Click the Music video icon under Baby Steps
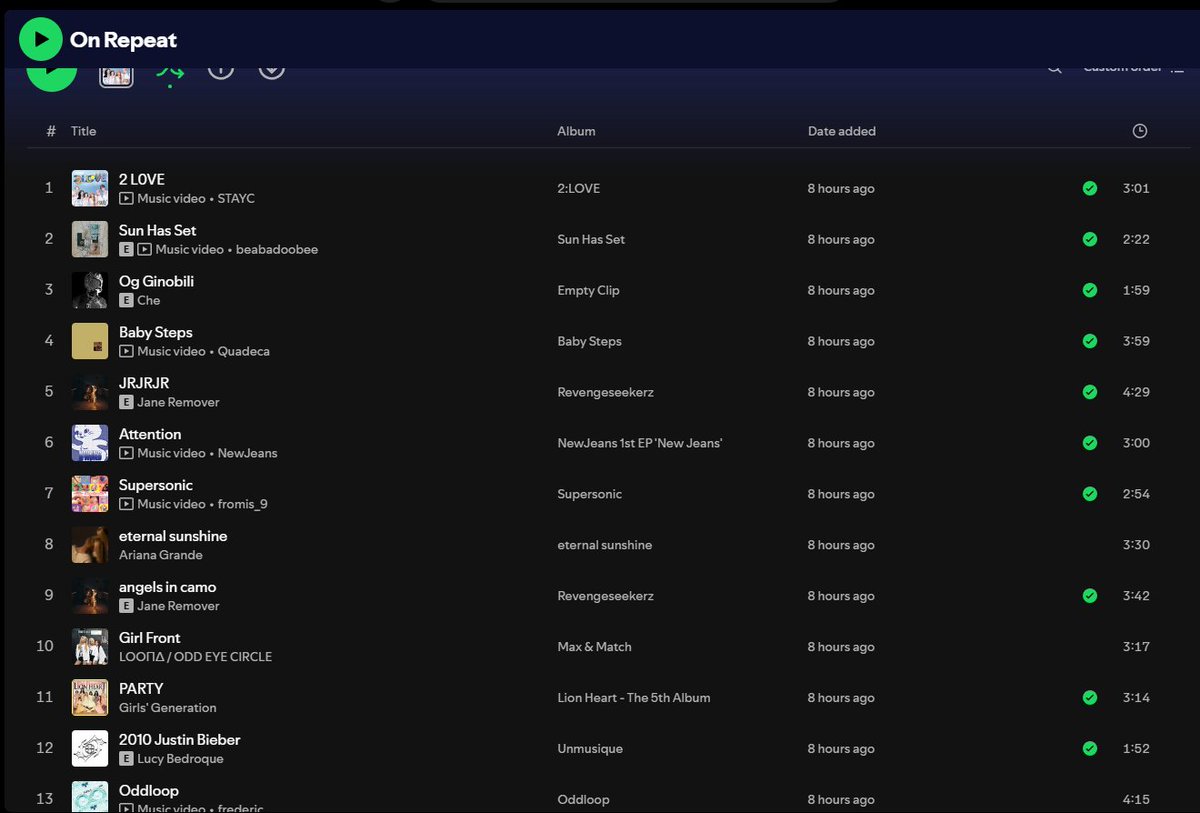The image size is (1200, 813). pyautogui.click(x=126, y=352)
